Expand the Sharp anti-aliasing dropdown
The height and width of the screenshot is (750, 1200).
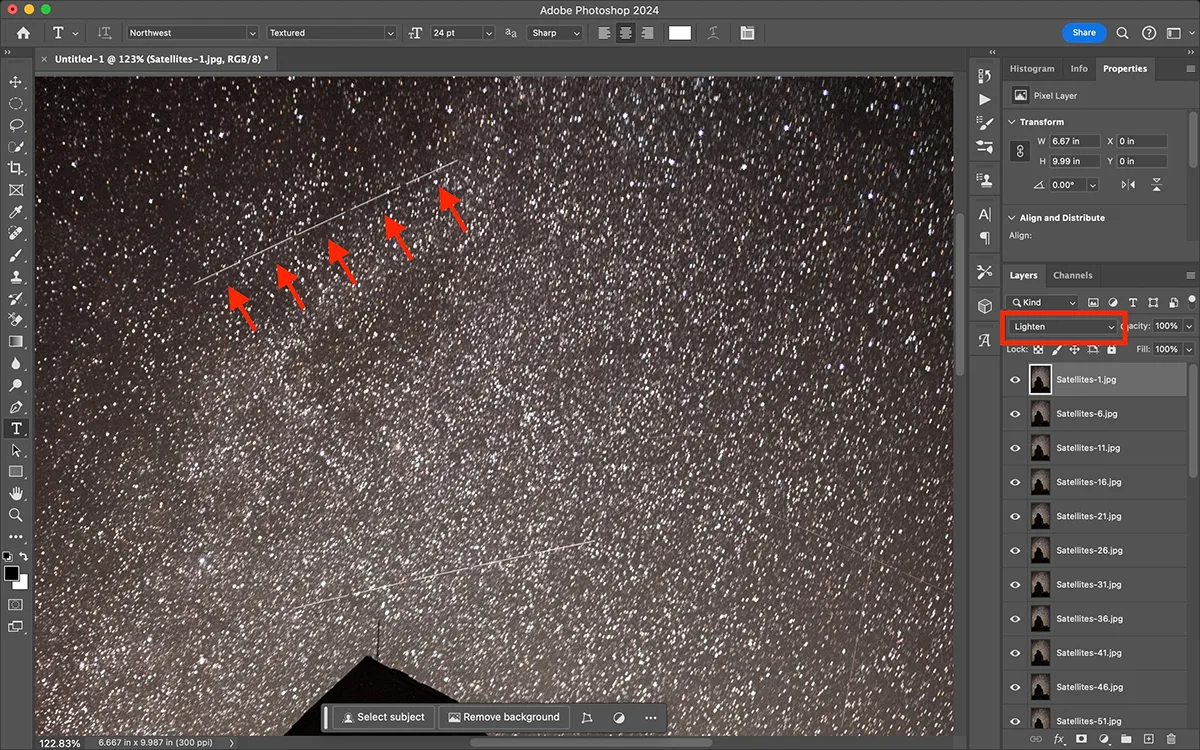coord(555,33)
